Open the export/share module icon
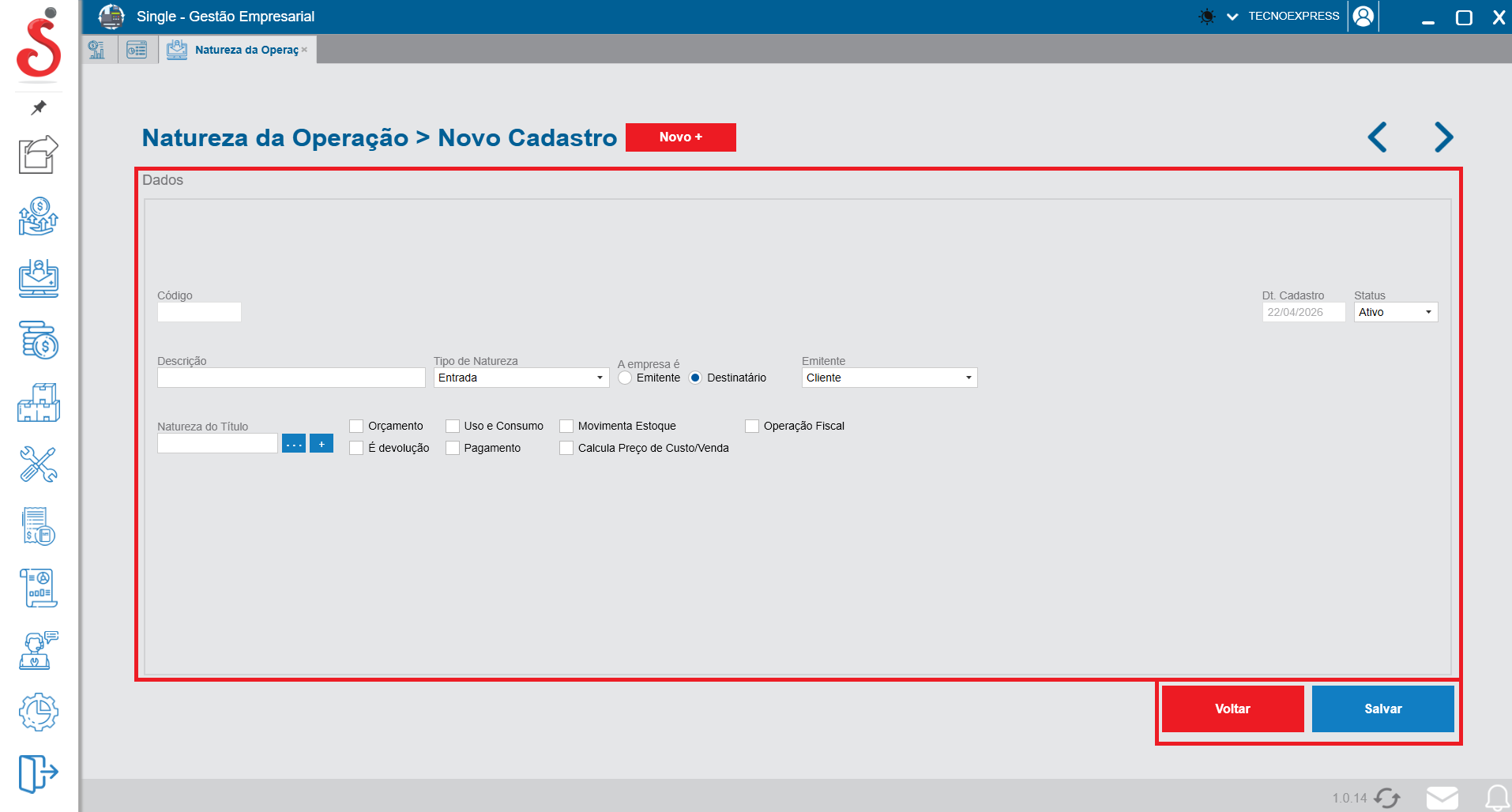1512x812 pixels. coord(37,155)
